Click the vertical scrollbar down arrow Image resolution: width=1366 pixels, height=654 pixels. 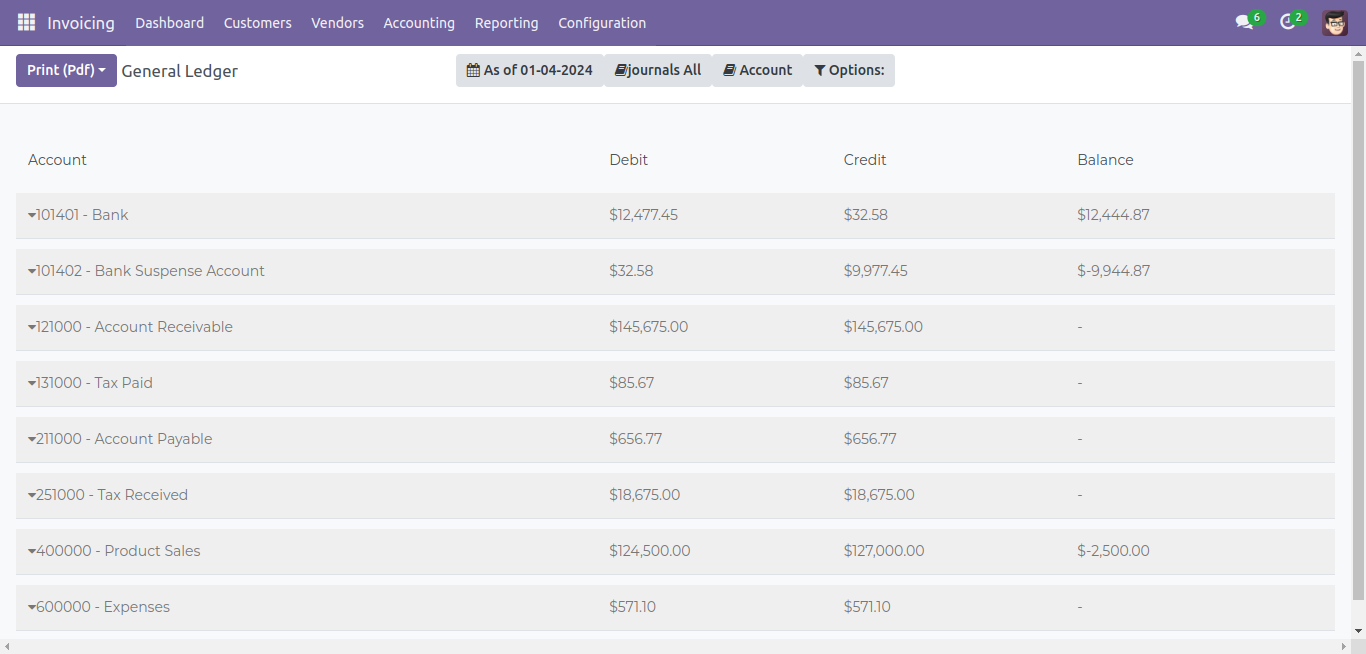pos(1359,630)
